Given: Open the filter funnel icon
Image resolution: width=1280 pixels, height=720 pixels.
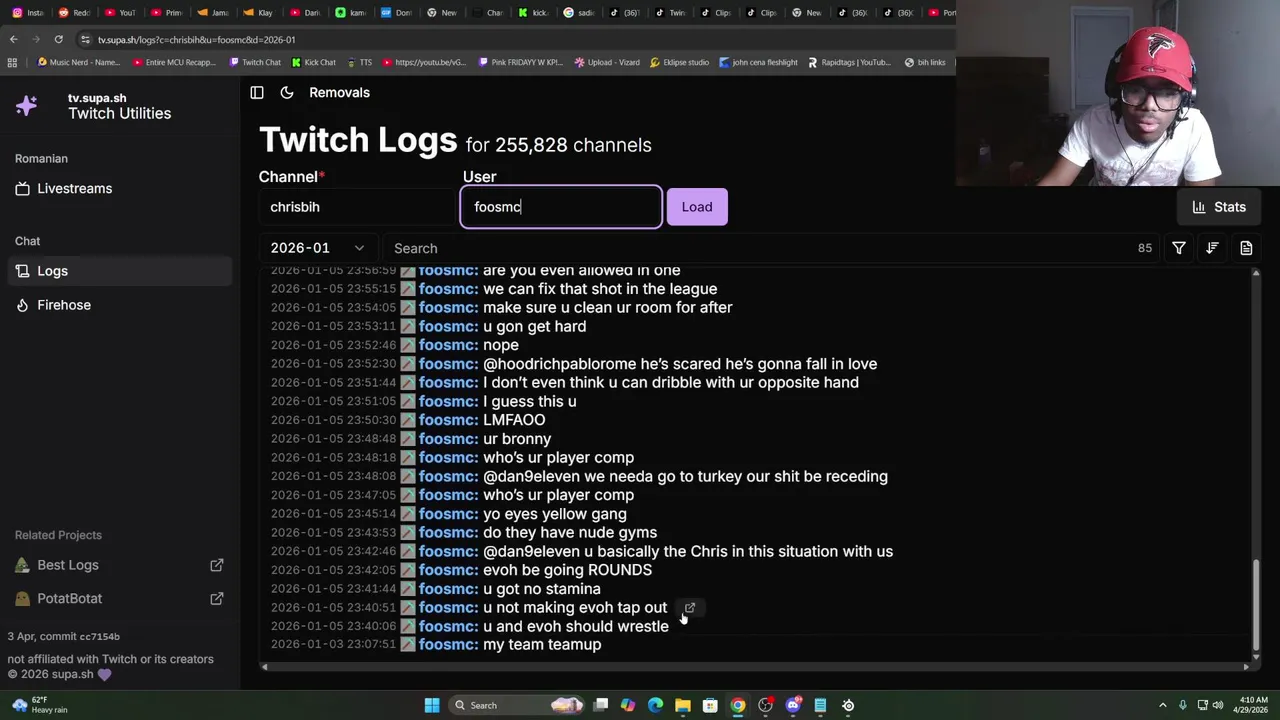Looking at the screenshot, I should [x=1179, y=248].
